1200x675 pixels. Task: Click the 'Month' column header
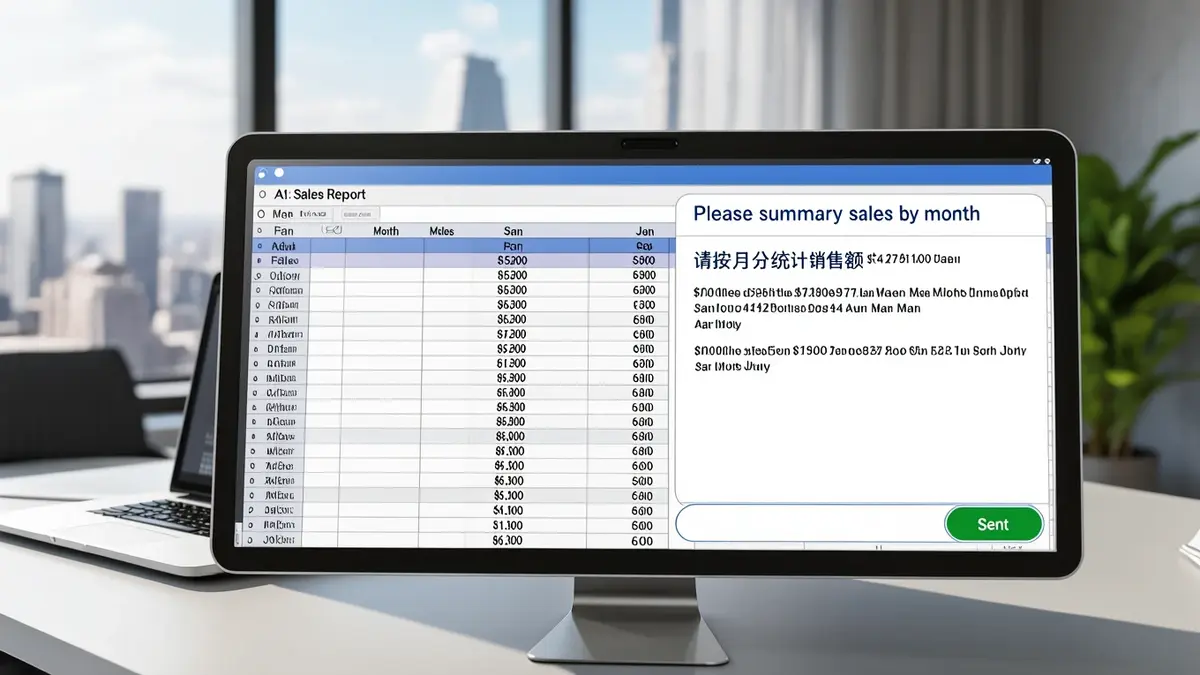pos(386,231)
